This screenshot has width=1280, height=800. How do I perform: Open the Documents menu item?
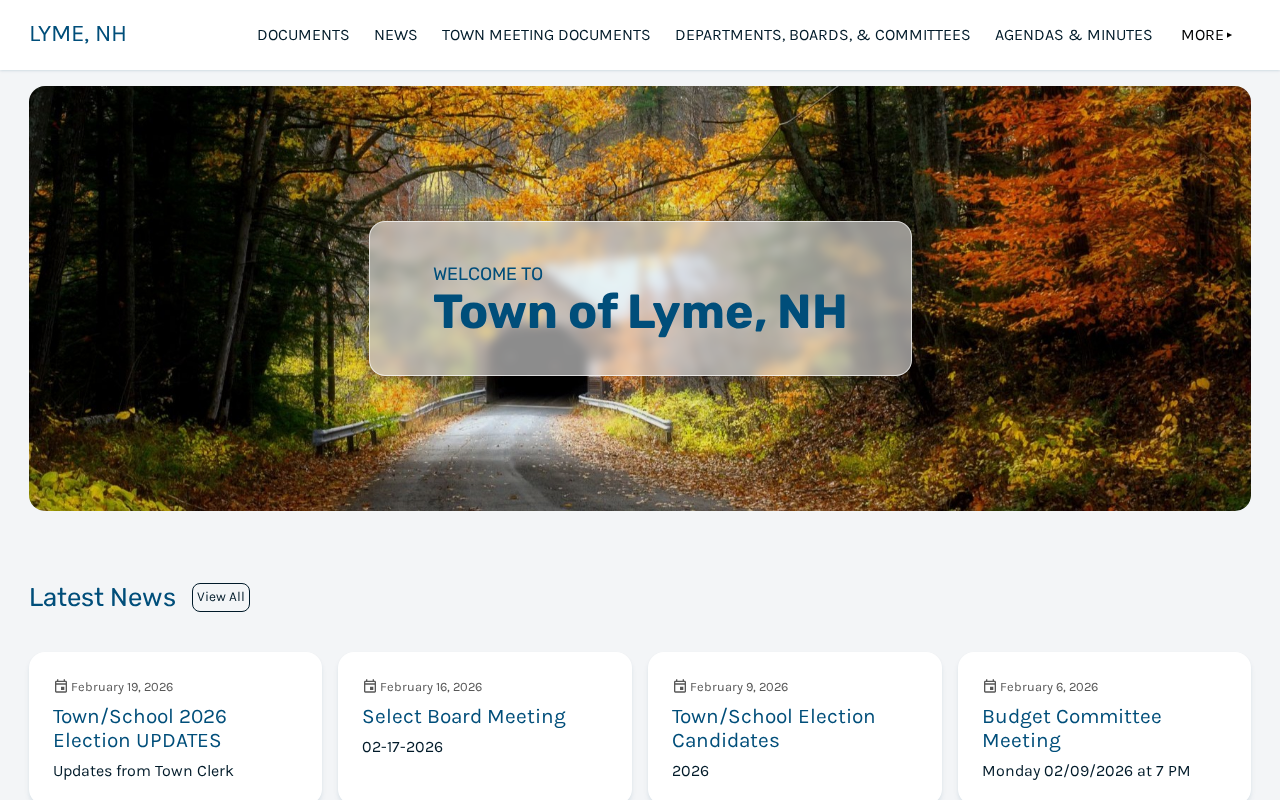pos(303,35)
